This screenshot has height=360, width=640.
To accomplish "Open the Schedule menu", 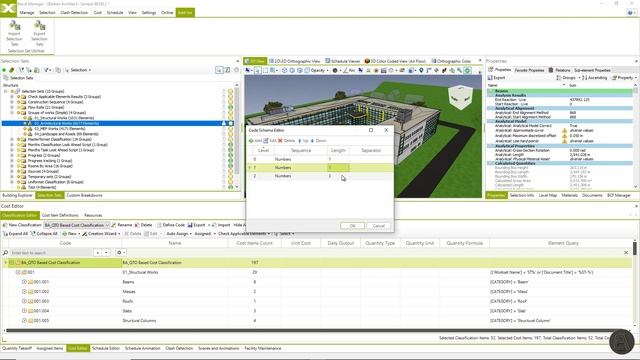I will pos(115,13).
